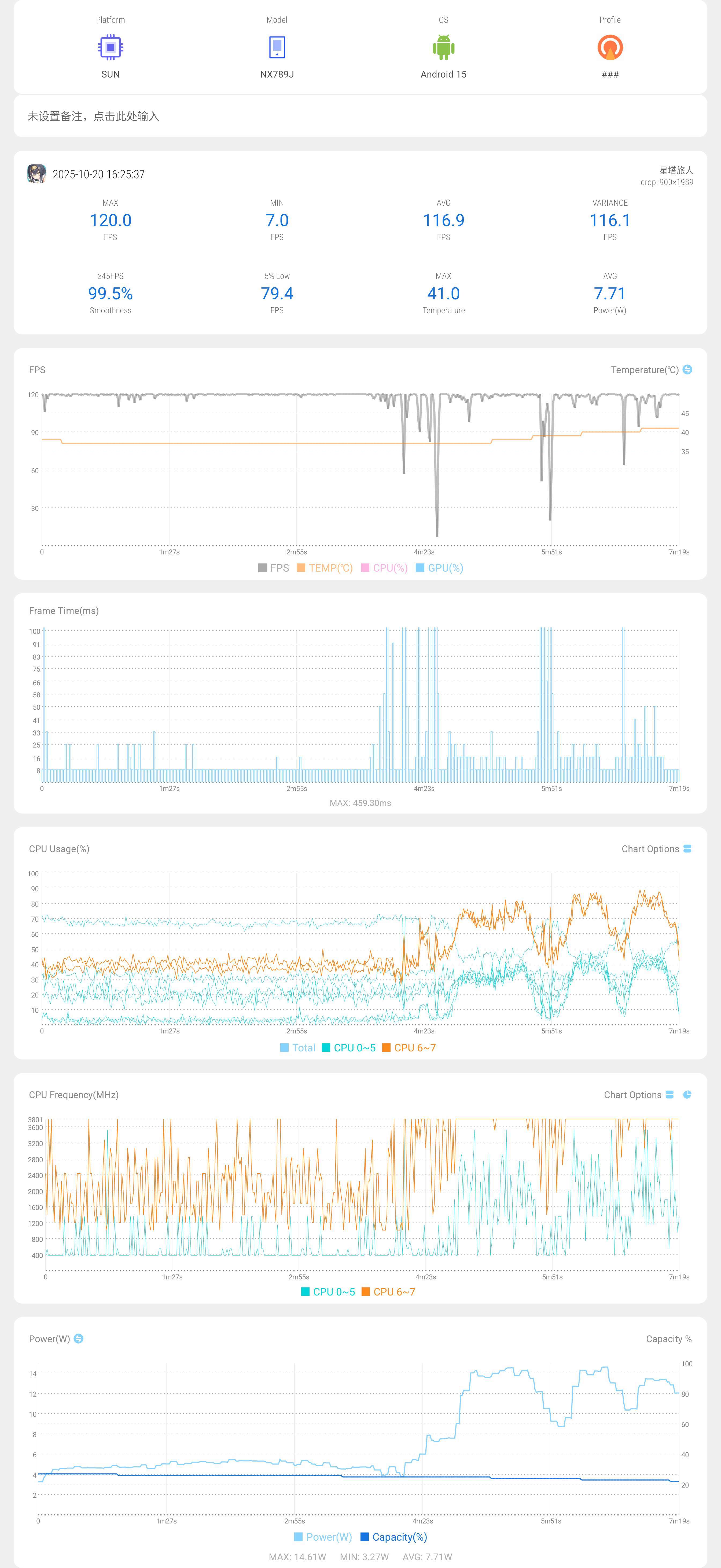Show the CPU(%) series in FPS chart legend
721x1568 pixels.
tap(384, 568)
